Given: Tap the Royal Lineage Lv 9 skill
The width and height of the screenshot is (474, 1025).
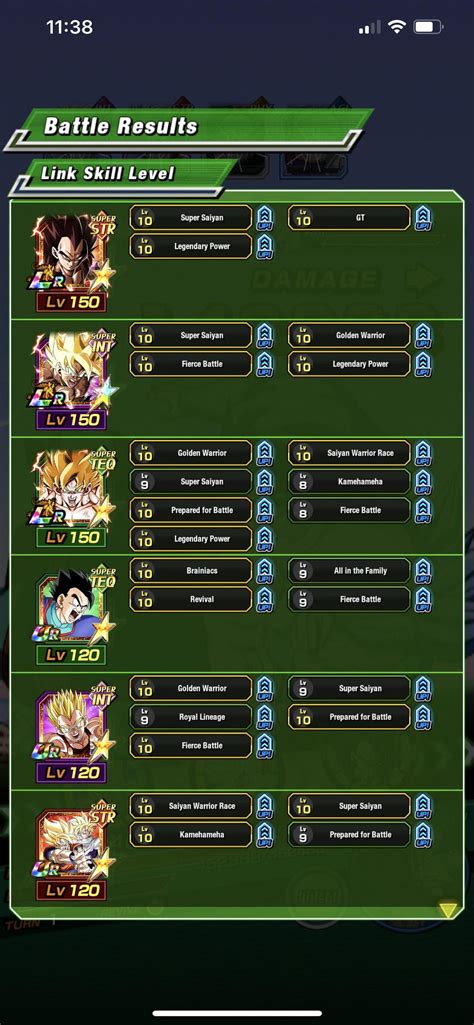Looking at the screenshot, I should coord(191,717).
